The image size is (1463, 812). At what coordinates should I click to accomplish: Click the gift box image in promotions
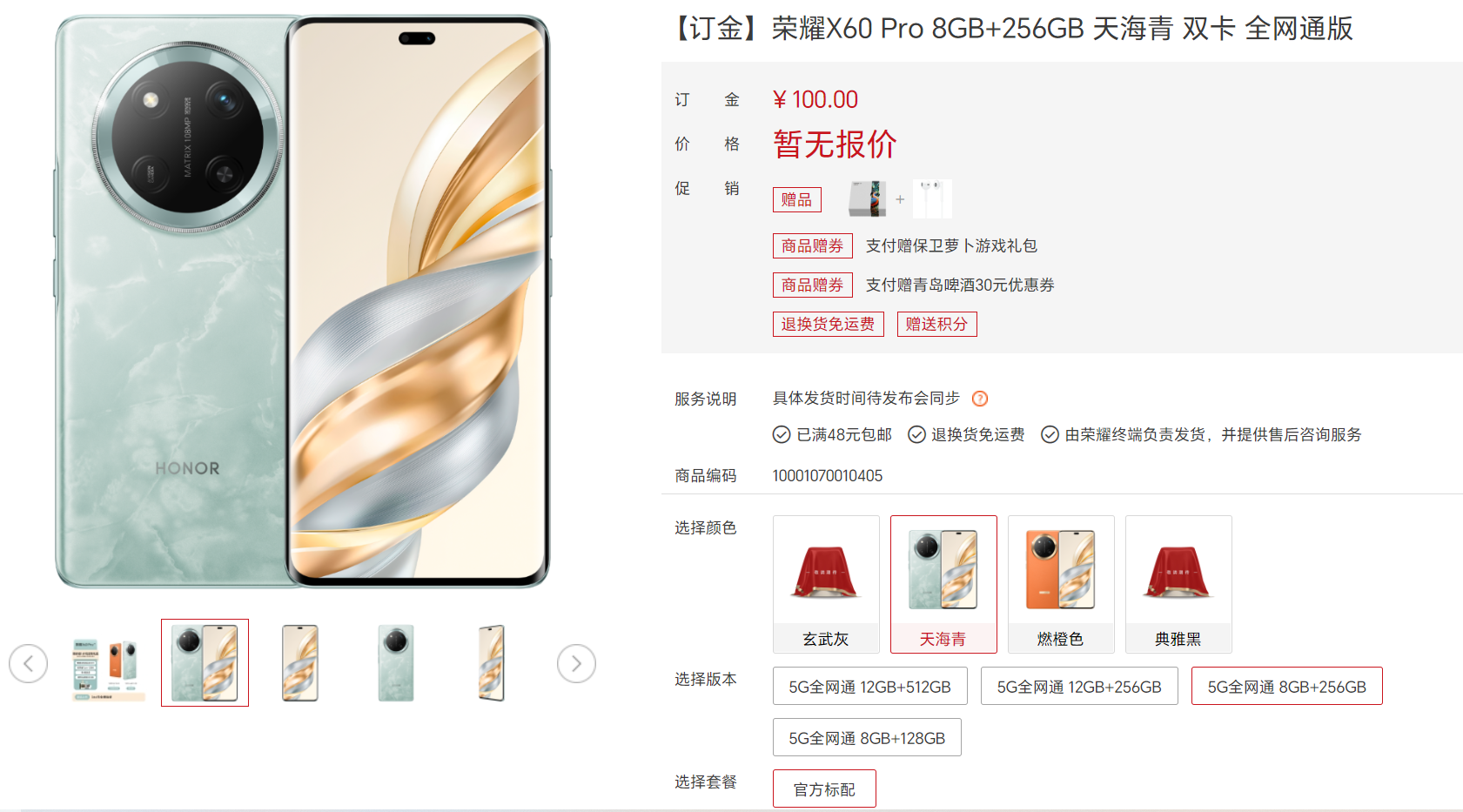pyautogui.click(x=868, y=199)
